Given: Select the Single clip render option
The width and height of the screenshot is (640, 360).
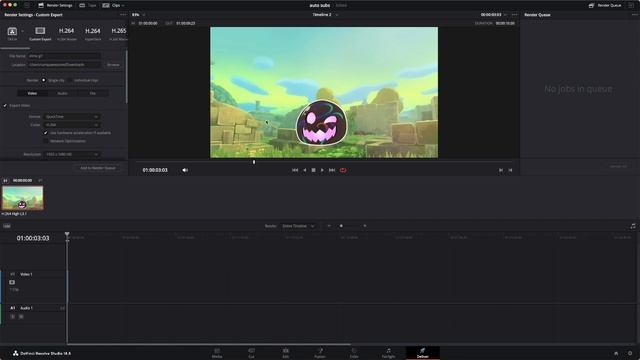Looking at the screenshot, I should point(44,80).
